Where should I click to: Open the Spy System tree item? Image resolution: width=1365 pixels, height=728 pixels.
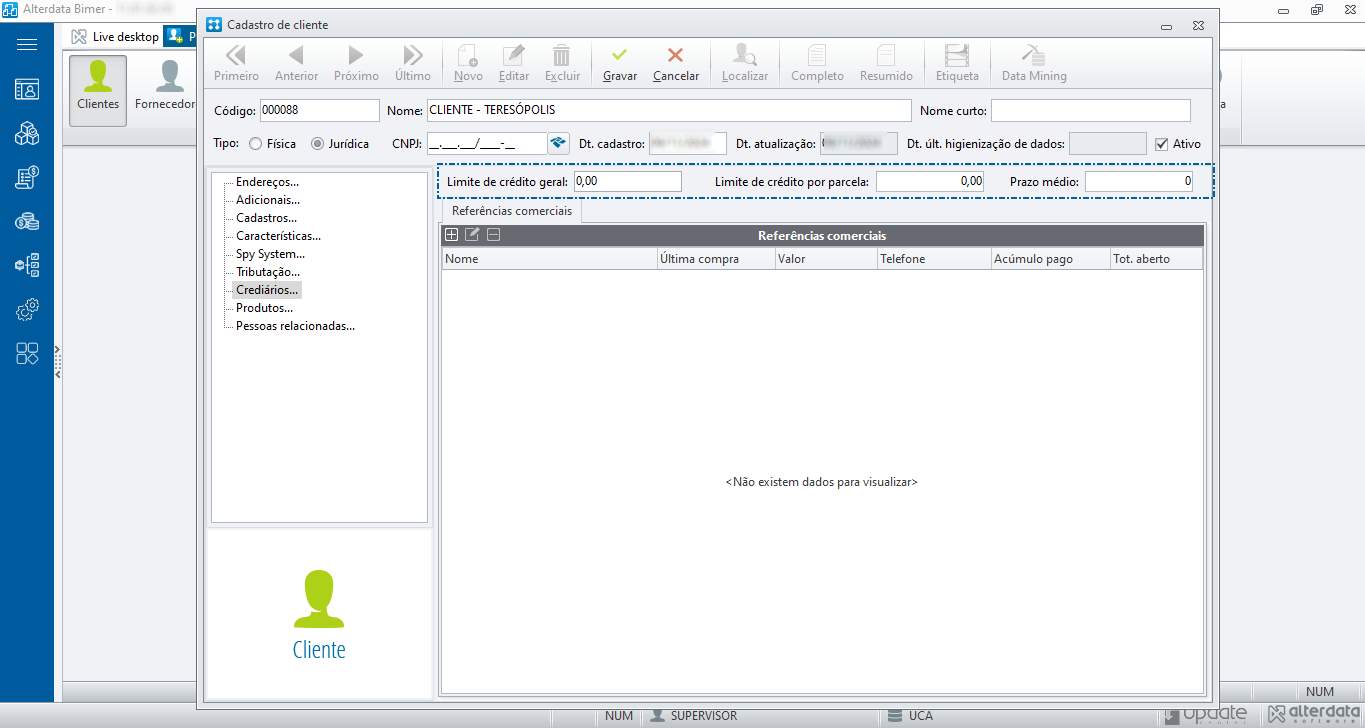click(x=270, y=254)
